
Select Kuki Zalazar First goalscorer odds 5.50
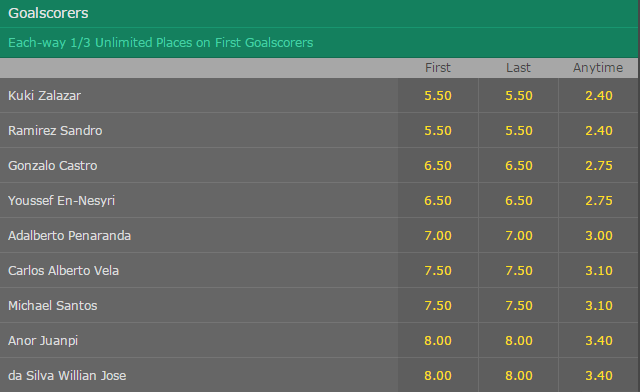[x=438, y=96]
